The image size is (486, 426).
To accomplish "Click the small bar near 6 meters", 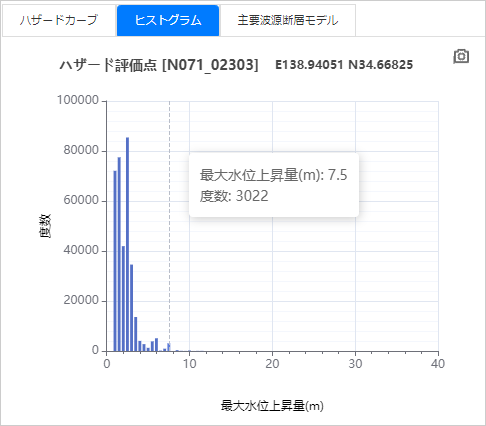I will pyautogui.click(x=156, y=345).
